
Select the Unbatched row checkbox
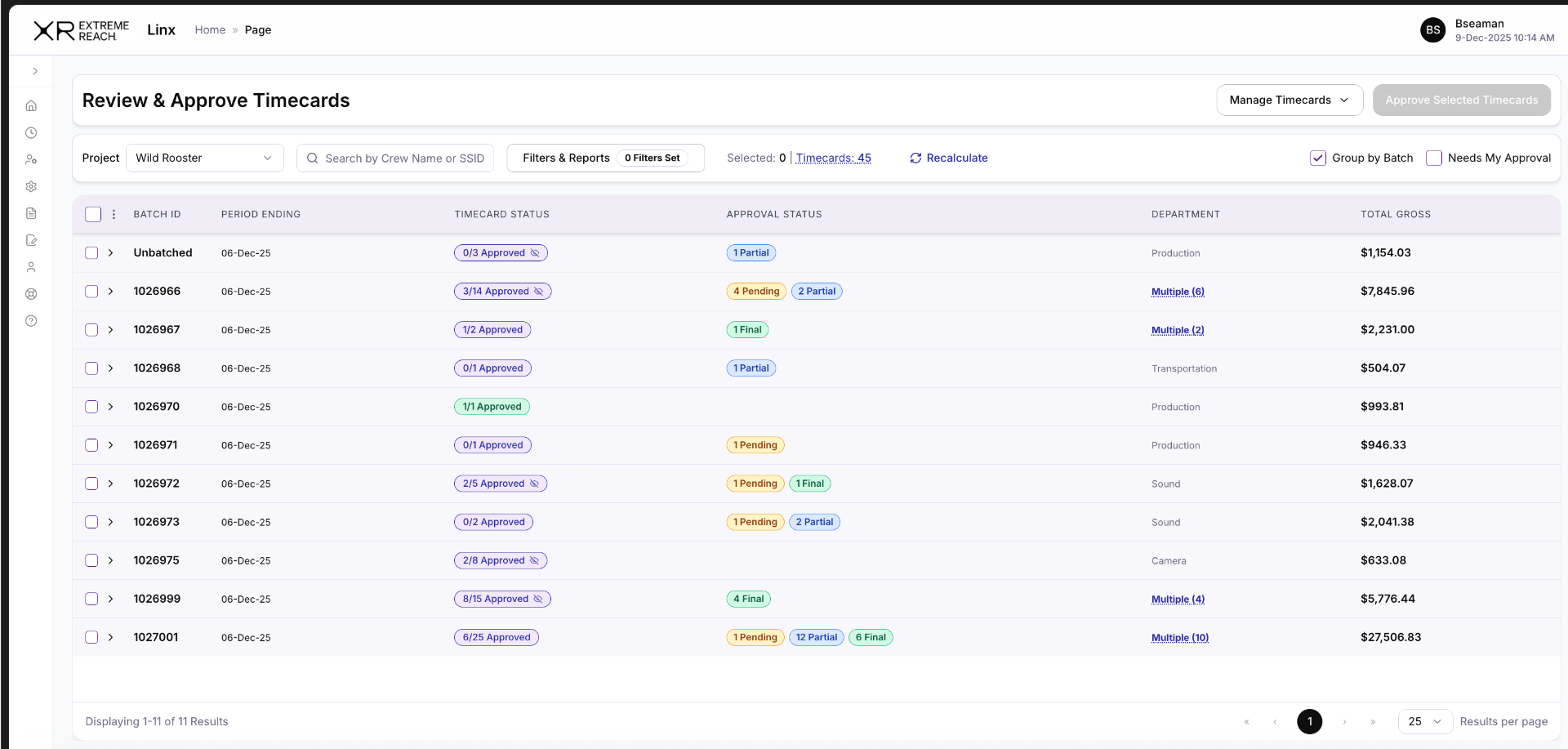pos(91,253)
